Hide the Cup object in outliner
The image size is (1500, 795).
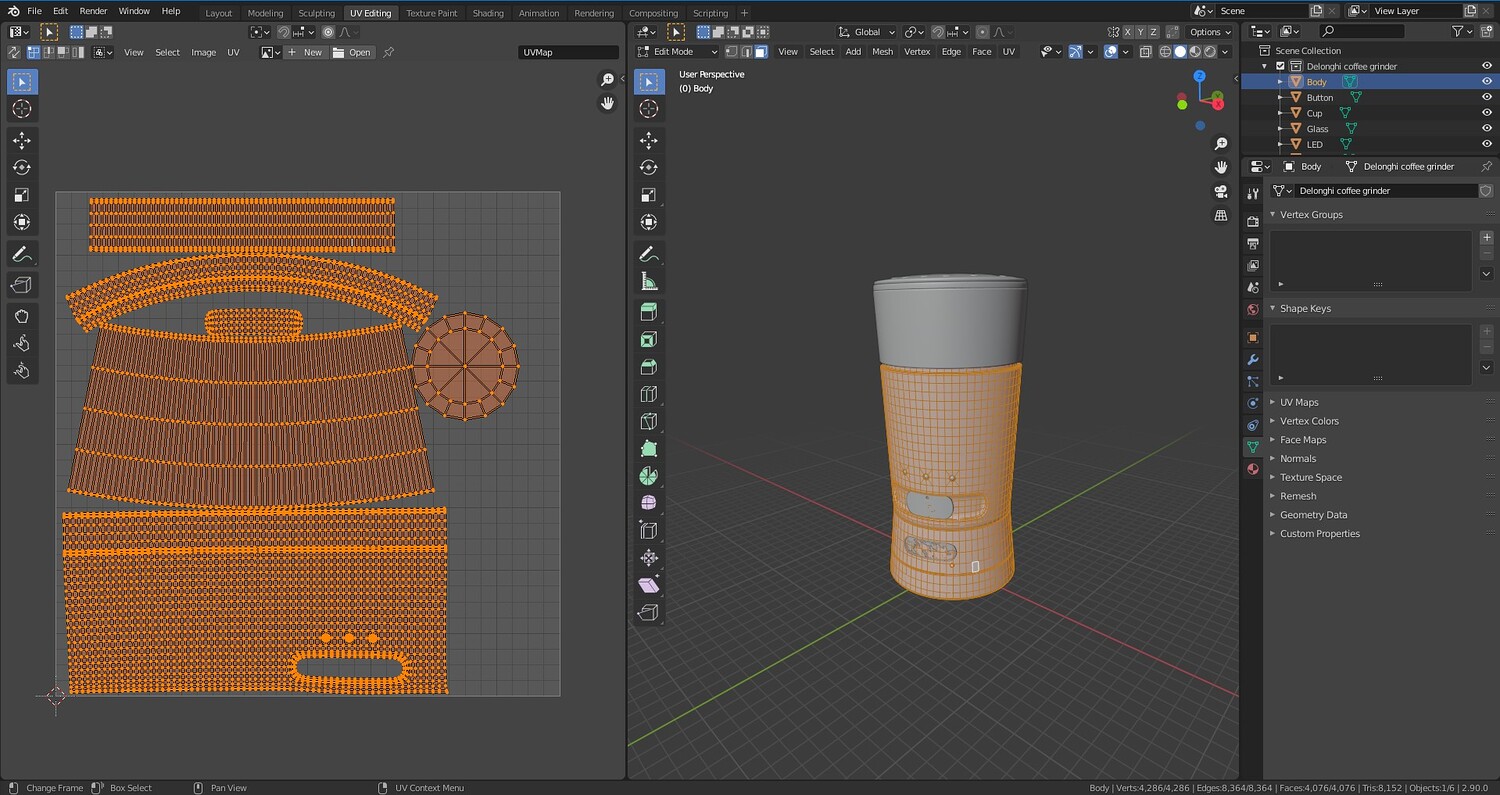pos(1486,113)
